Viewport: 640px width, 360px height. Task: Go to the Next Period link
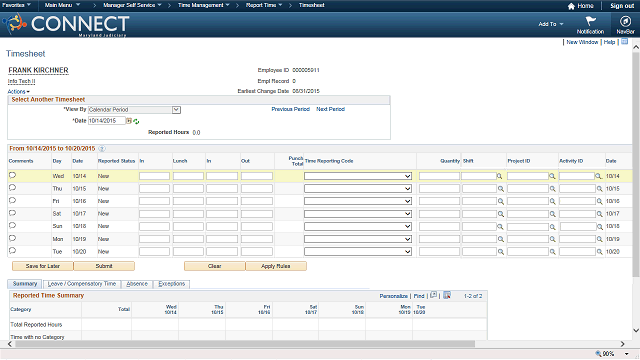pos(330,109)
